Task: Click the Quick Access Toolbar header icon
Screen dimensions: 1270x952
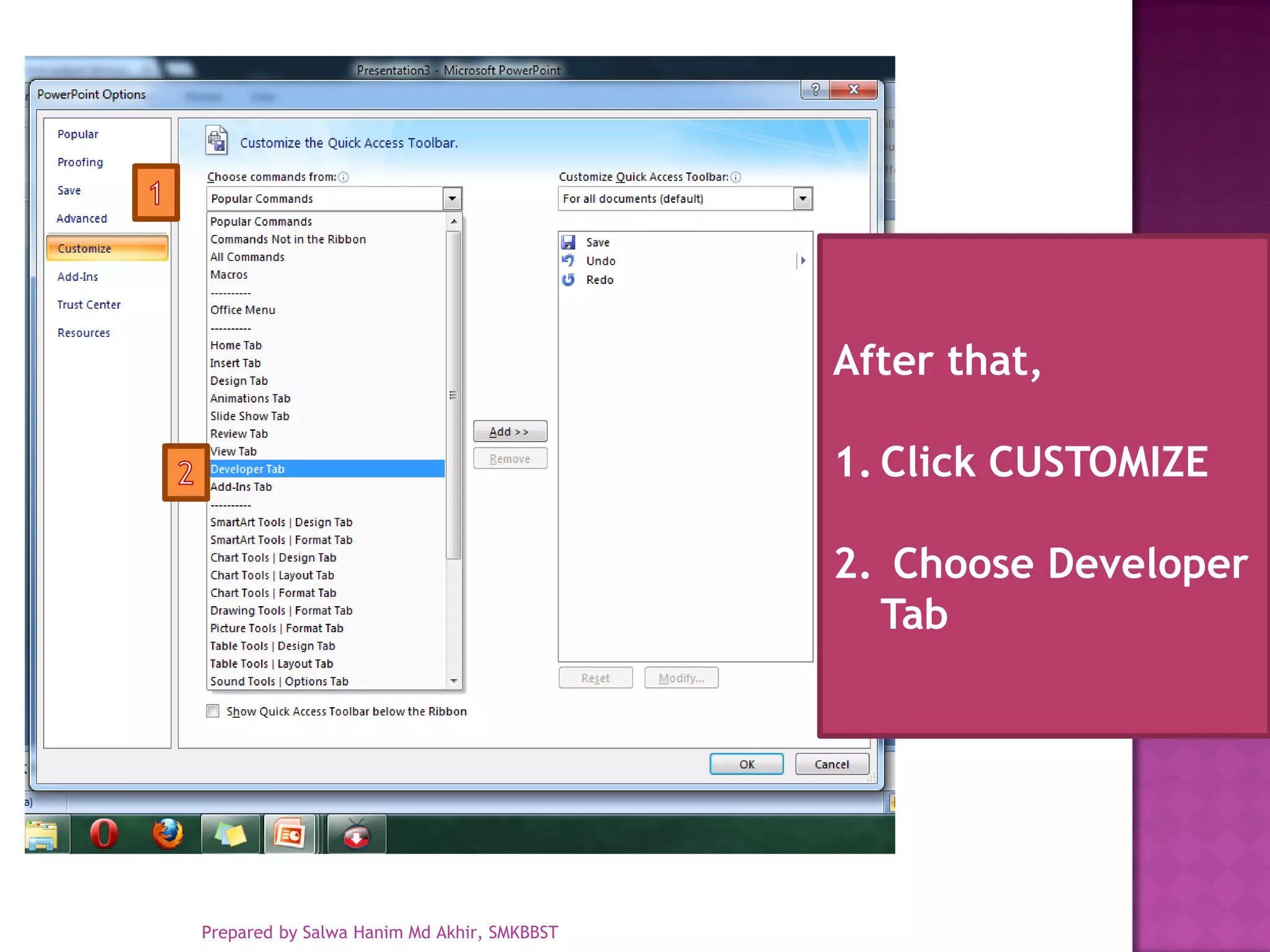Action: (x=216, y=140)
